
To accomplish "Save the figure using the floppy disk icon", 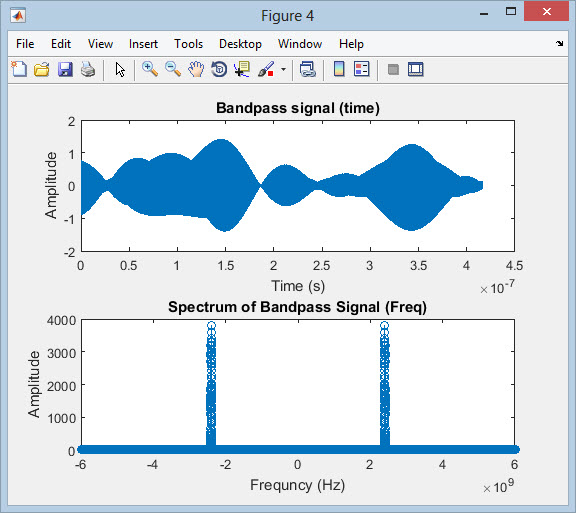I will 65,69.
